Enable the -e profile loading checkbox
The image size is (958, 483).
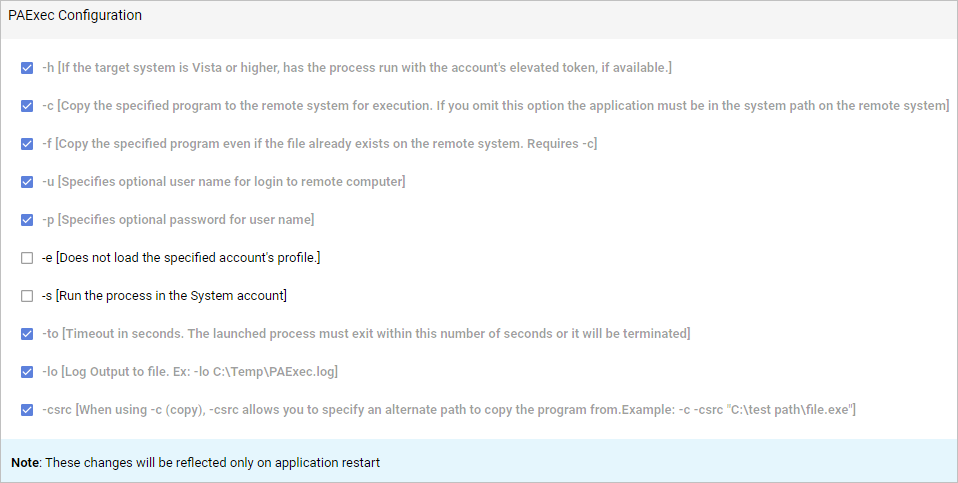(x=27, y=258)
